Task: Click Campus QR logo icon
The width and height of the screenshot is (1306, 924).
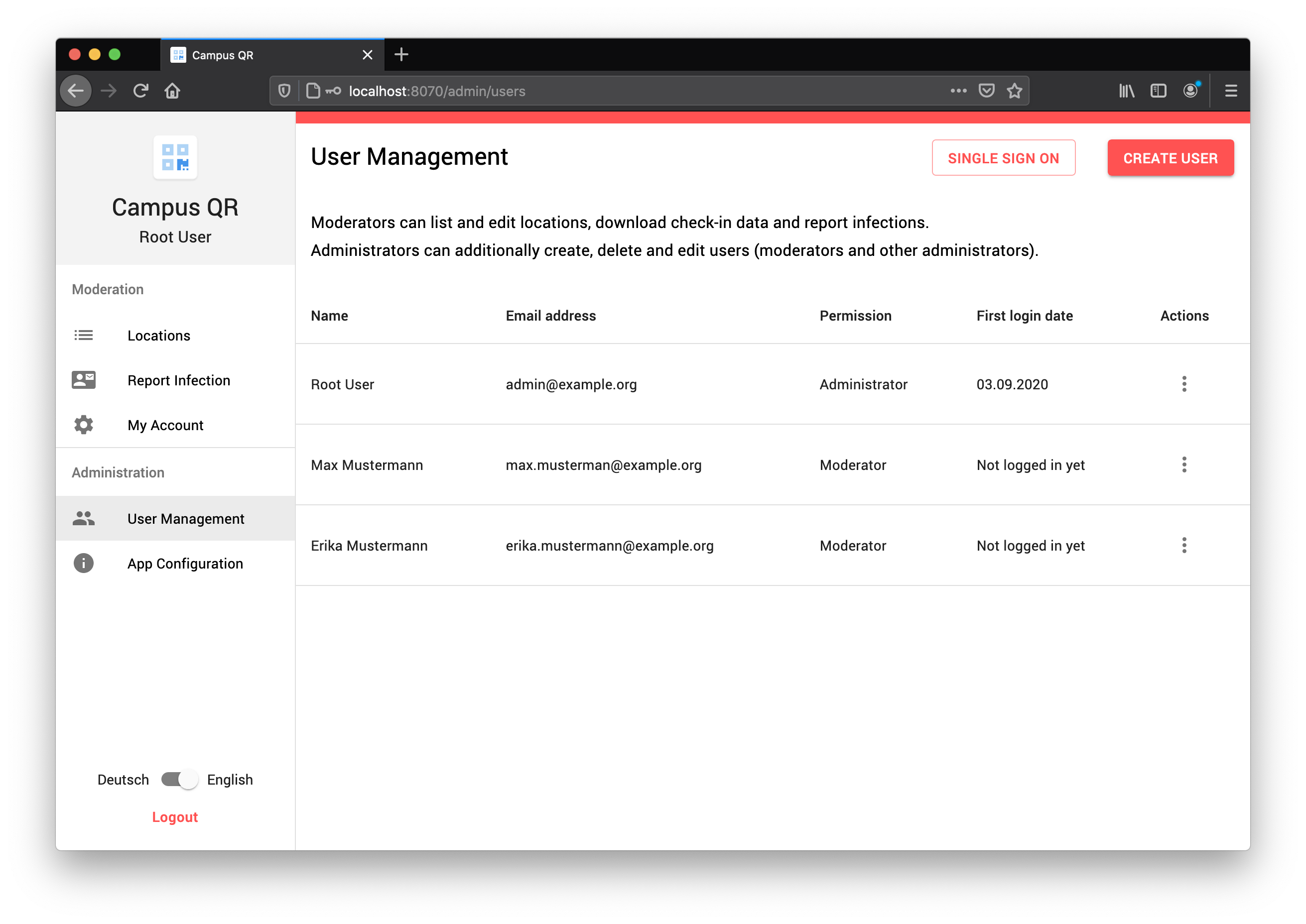Action: [175, 158]
